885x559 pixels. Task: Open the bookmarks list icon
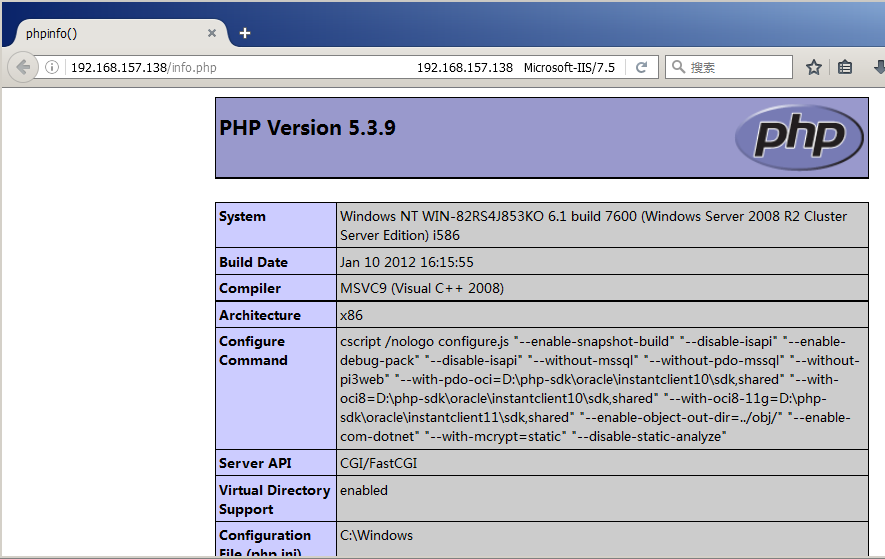pos(845,67)
